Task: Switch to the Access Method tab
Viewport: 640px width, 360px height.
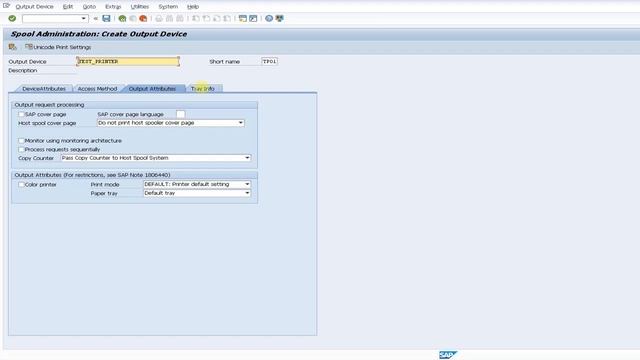Action: click(x=97, y=89)
